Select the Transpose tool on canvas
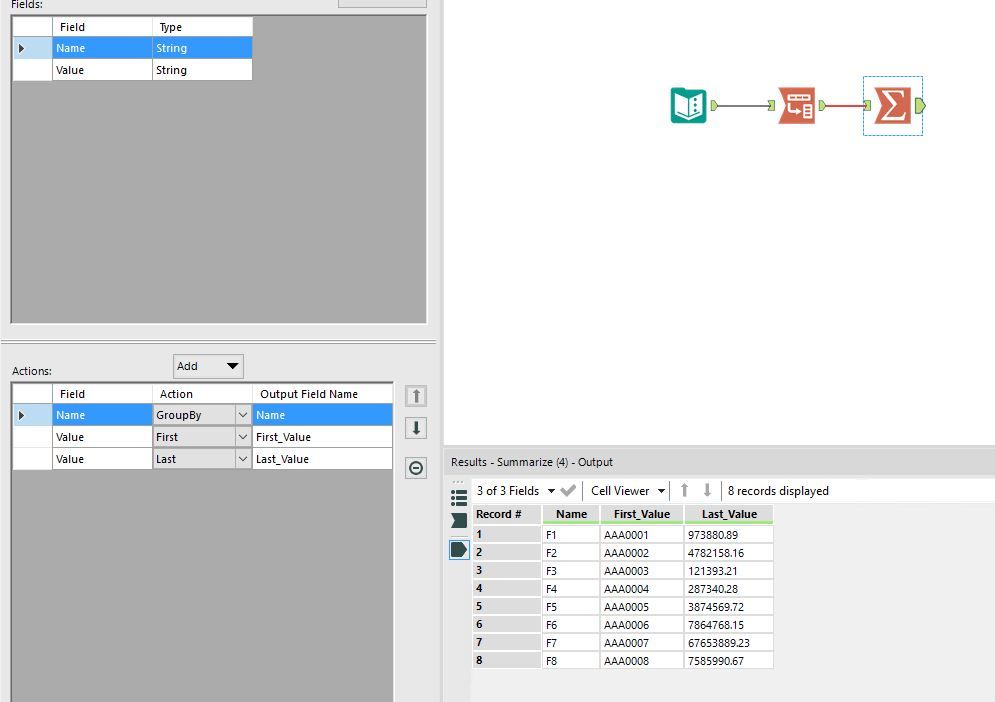Image resolution: width=995 pixels, height=702 pixels. click(796, 105)
